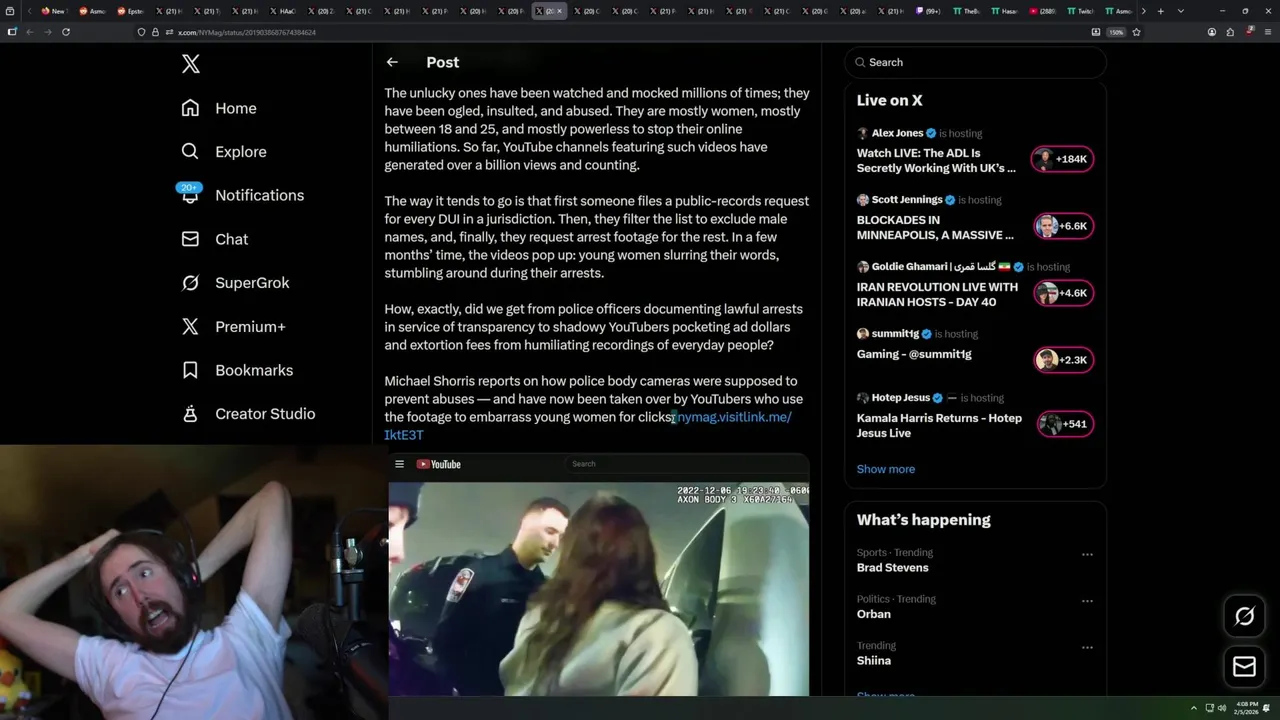Open the Windows volume control
This screenshot has width=1280, height=720.
coord(1222,708)
